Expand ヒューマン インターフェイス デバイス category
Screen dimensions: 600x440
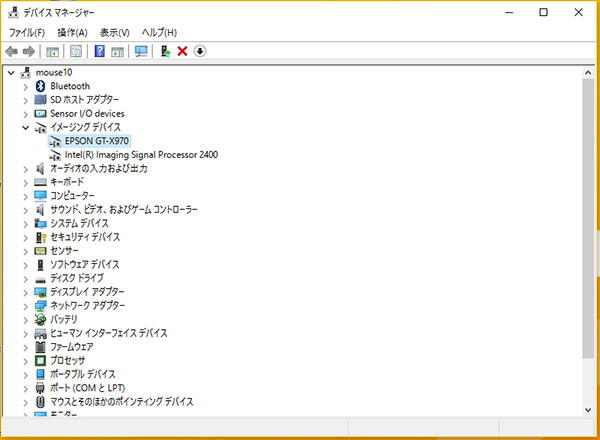(25, 334)
